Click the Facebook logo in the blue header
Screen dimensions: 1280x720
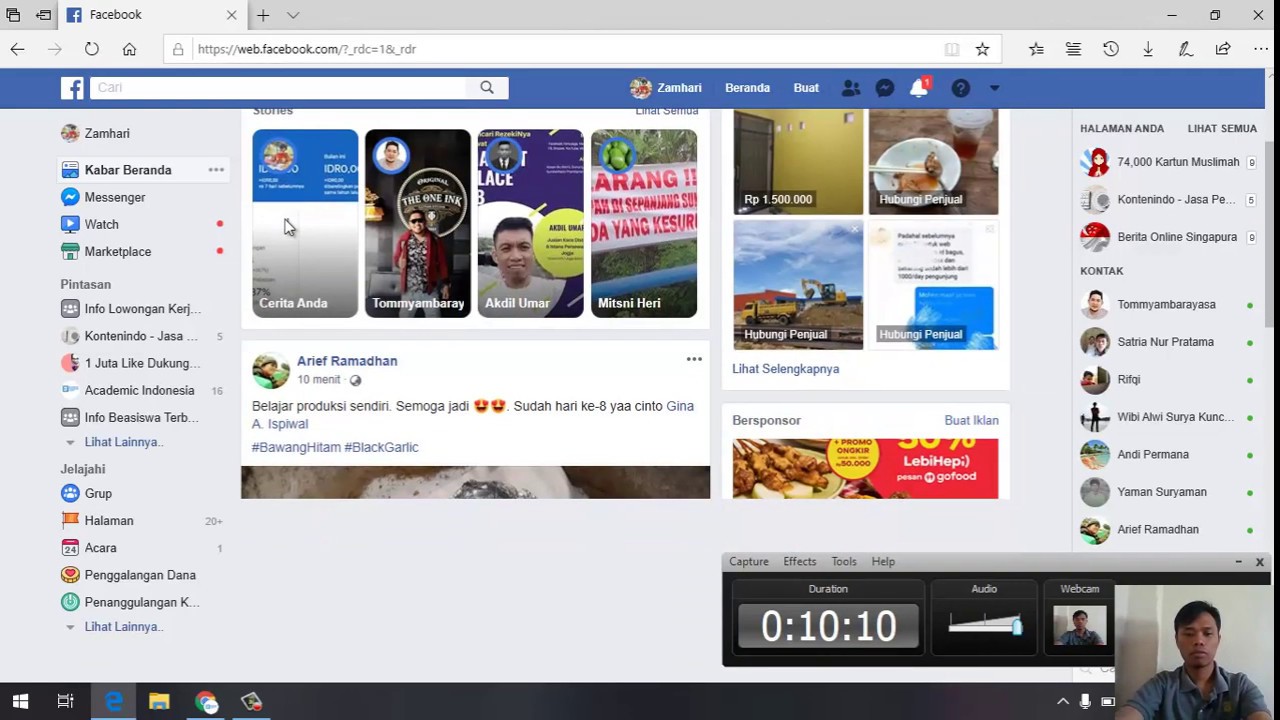[72, 88]
